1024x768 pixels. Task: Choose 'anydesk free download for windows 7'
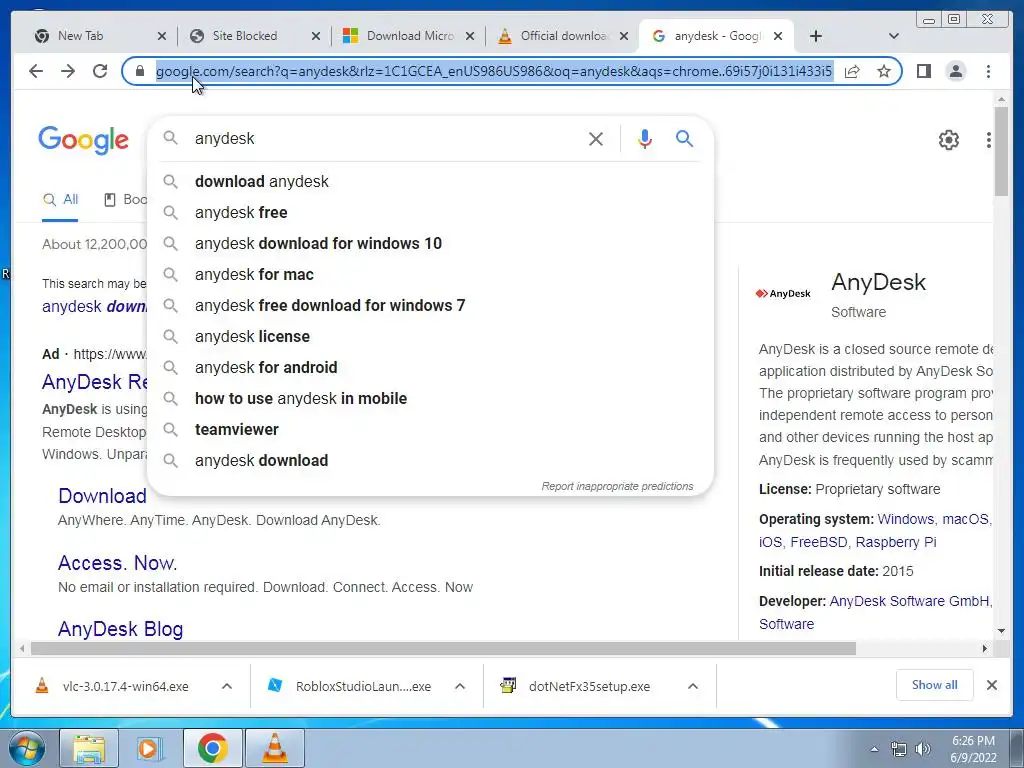click(431, 306)
